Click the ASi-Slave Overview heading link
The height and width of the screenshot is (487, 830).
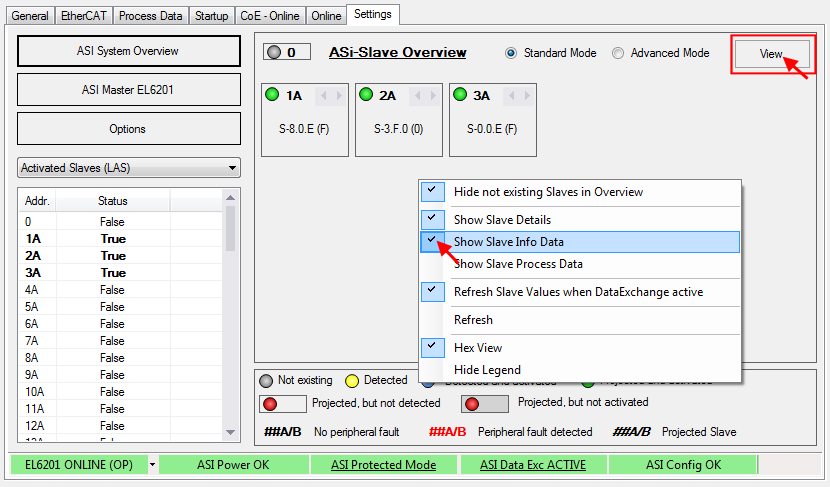(x=398, y=52)
